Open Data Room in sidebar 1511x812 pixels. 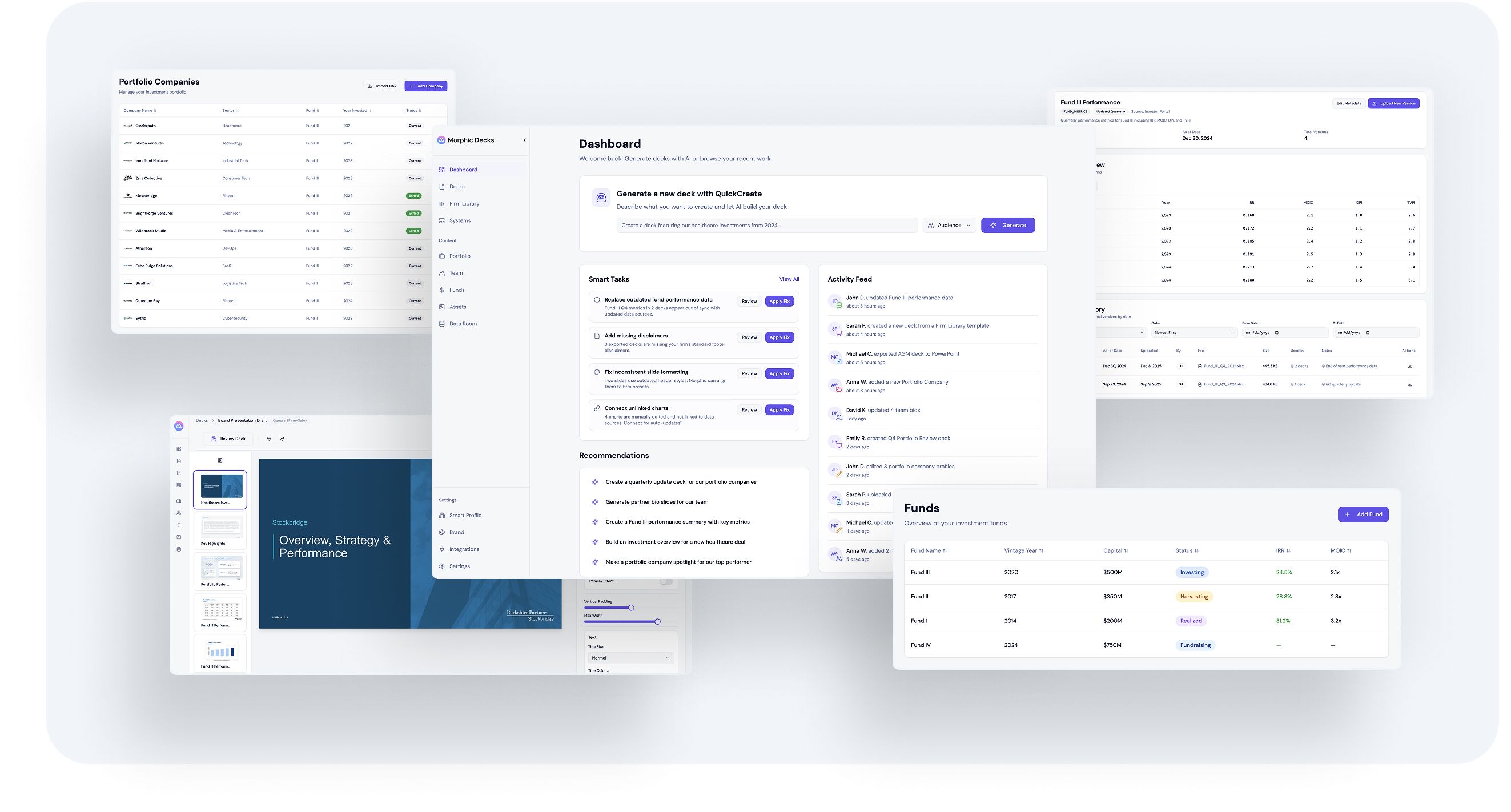(x=463, y=324)
